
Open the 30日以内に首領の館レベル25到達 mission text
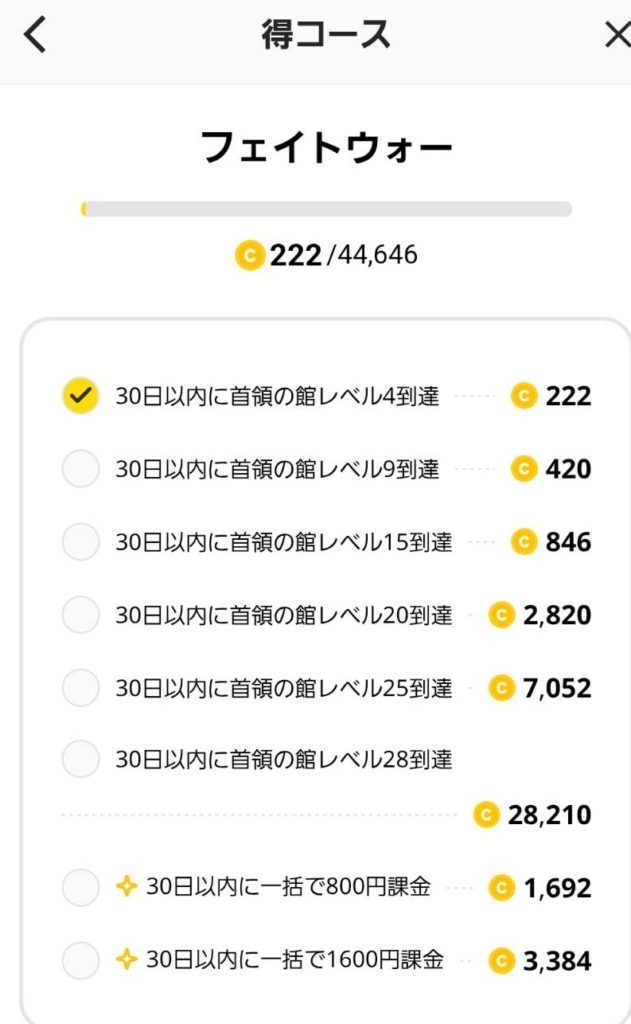283,688
